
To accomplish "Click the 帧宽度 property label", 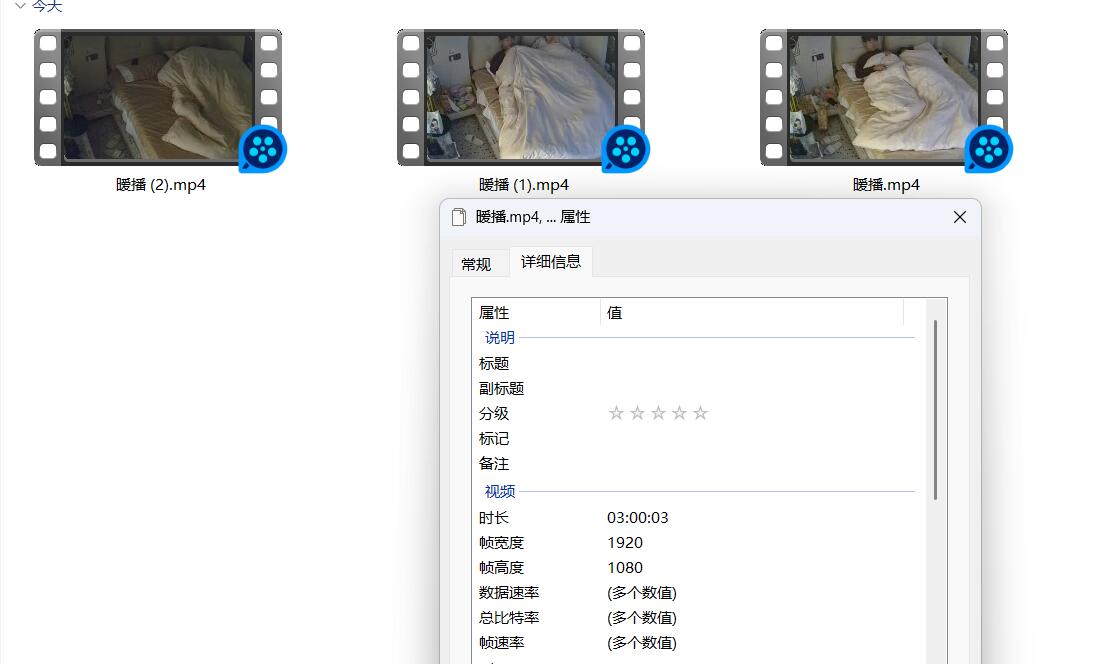I will [501, 543].
